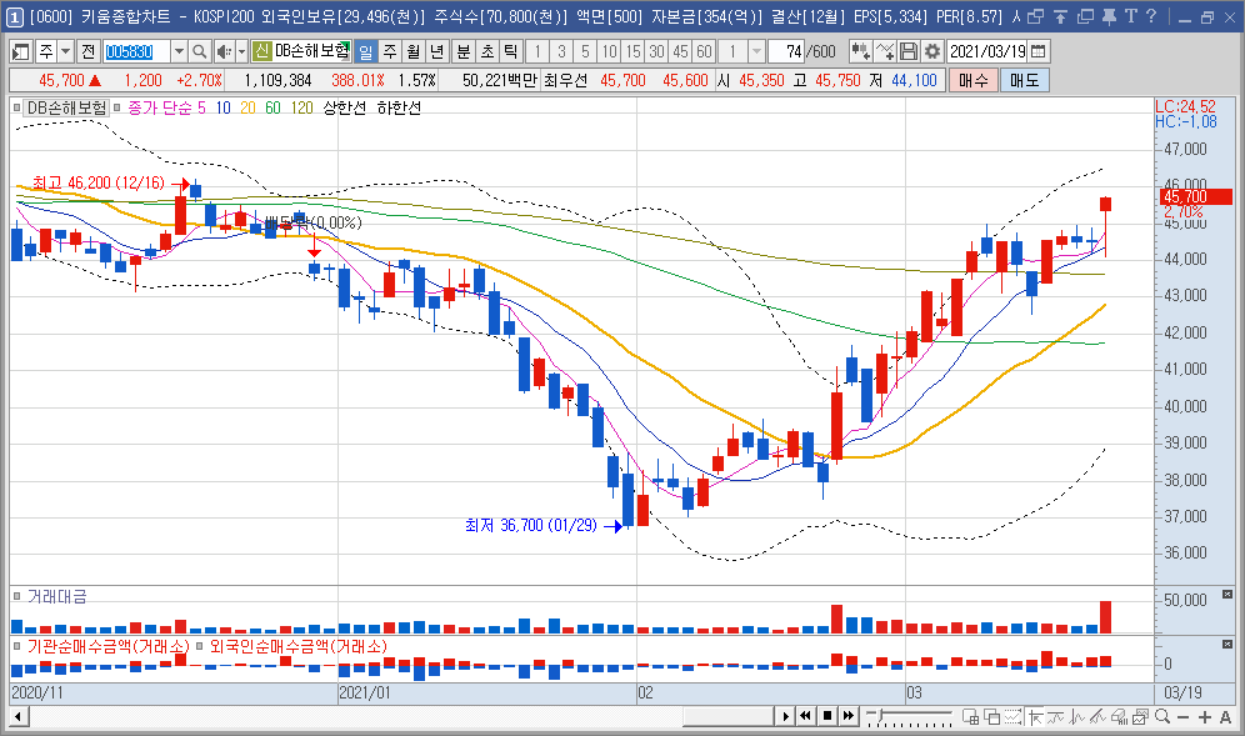This screenshot has height=736, width=1245.
Task: Click the dotted chart area icon
Action: (1012, 717)
